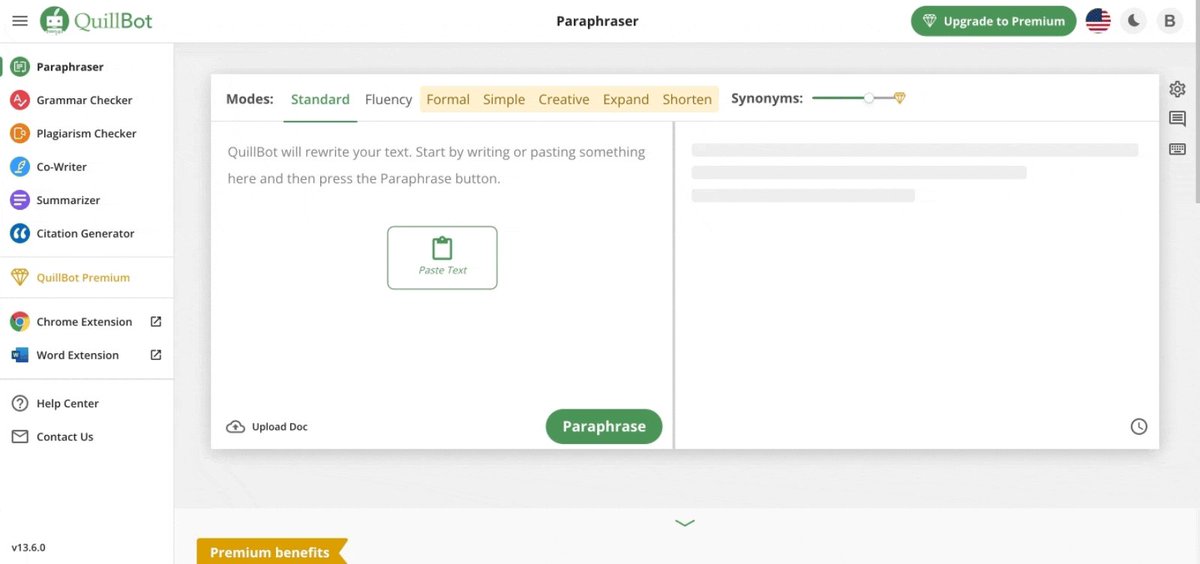Click the premium diamond on synonyms slider
Screen dimensions: 1200x564
(x=899, y=98)
